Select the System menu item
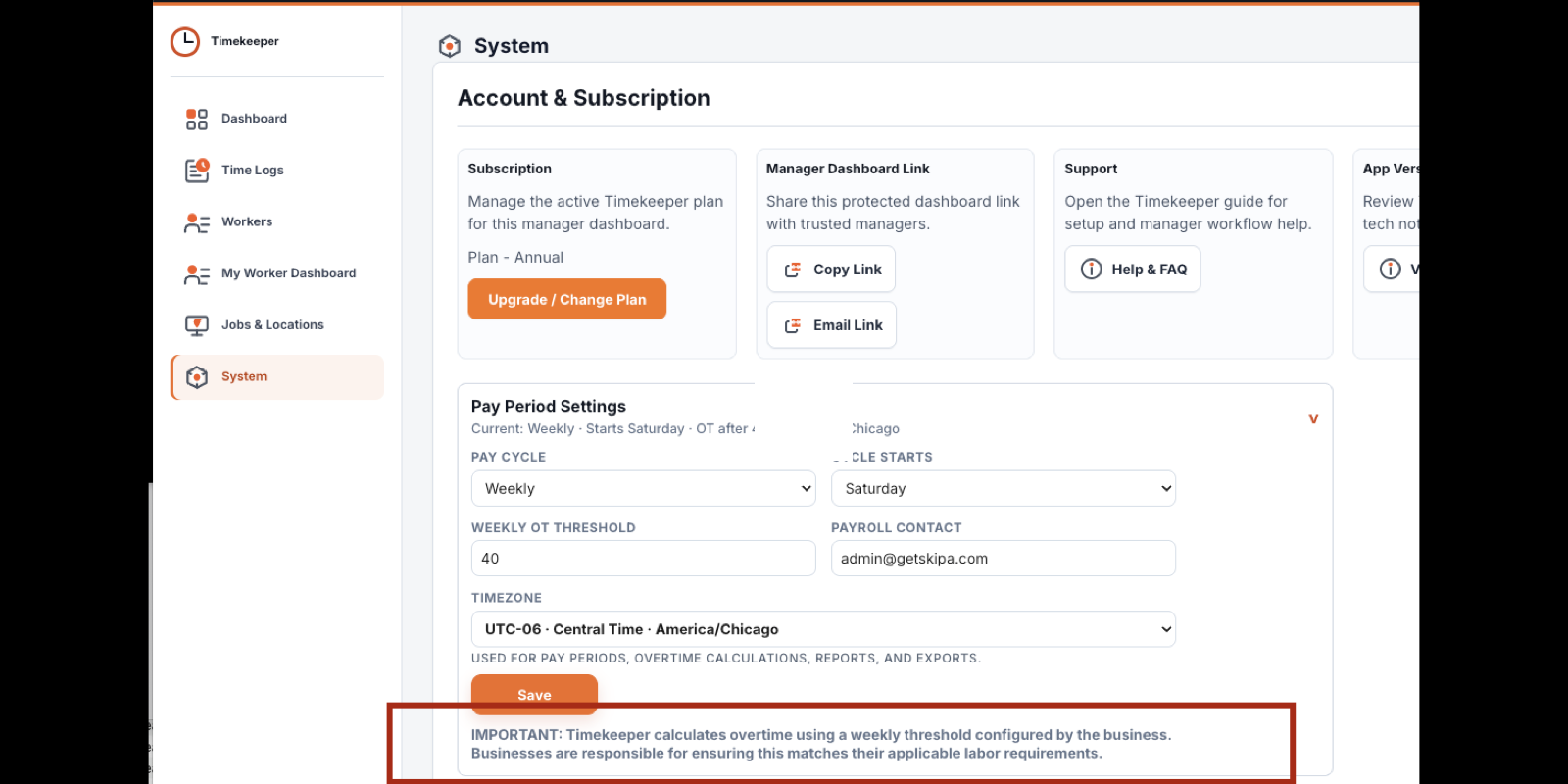This screenshot has height=784, width=1568. tap(277, 377)
